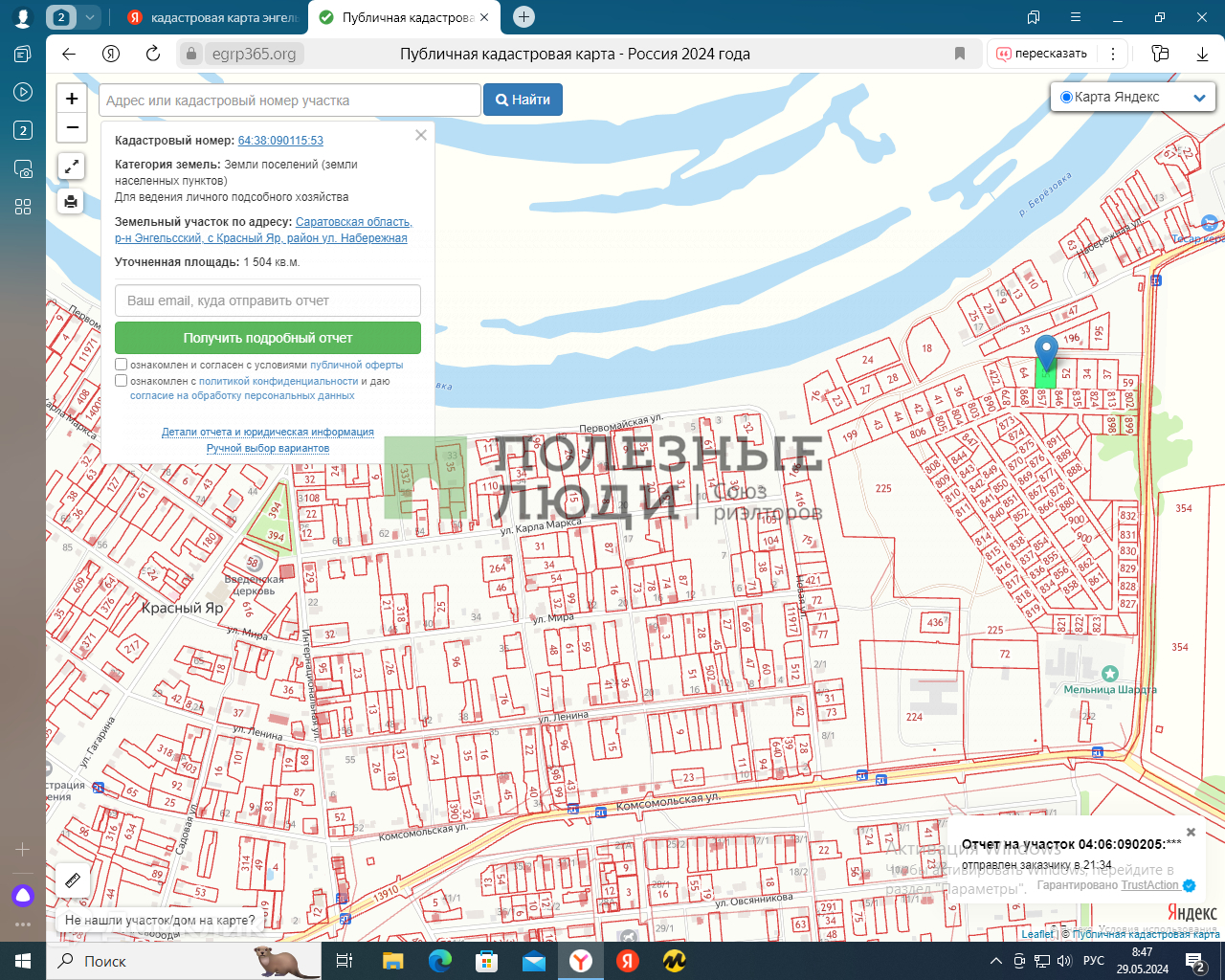Click the email input field for report
The width and height of the screenshot is (1225, 980).
(268, 301)
